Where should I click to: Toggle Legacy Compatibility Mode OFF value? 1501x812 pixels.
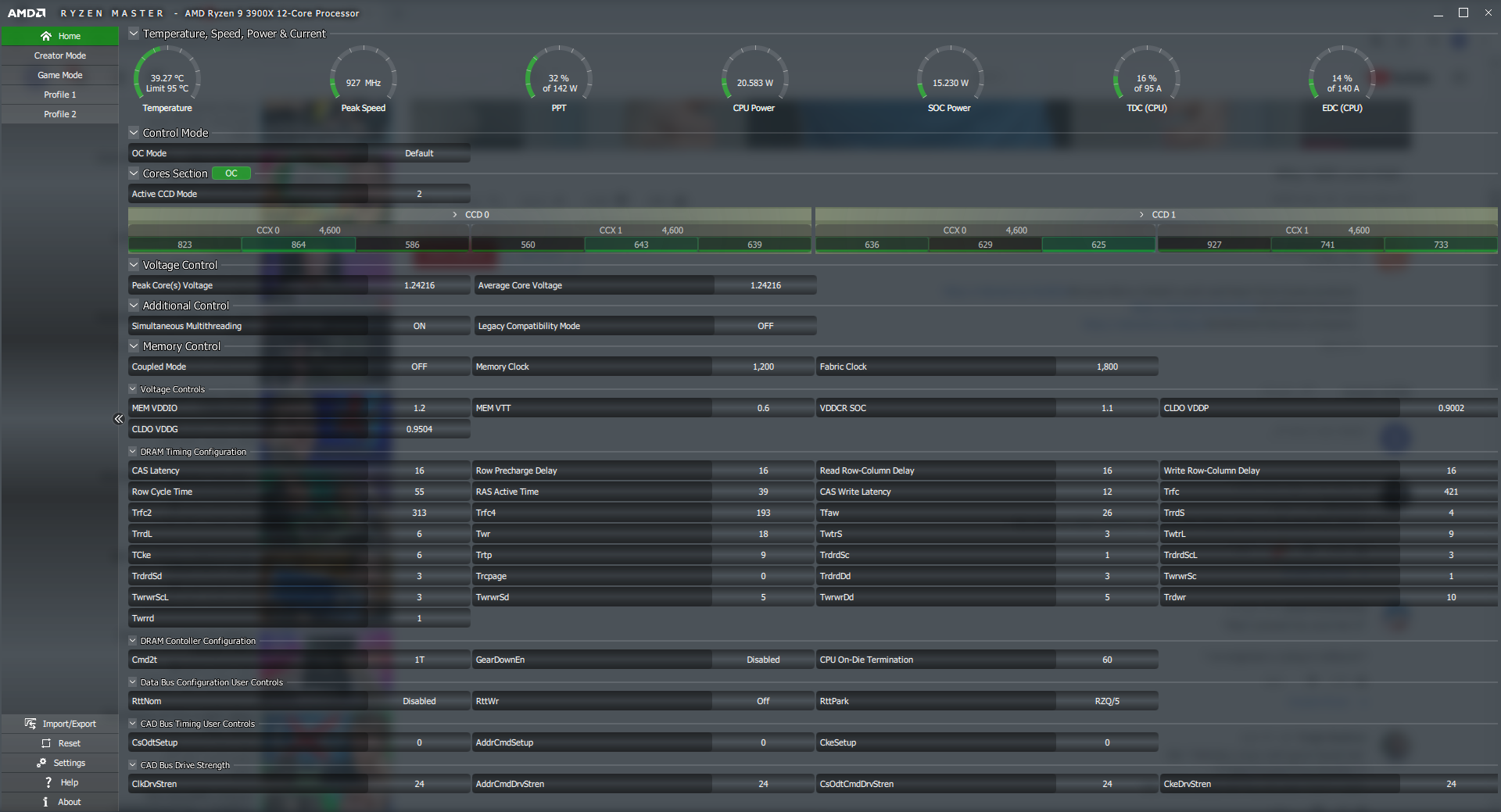765,326
